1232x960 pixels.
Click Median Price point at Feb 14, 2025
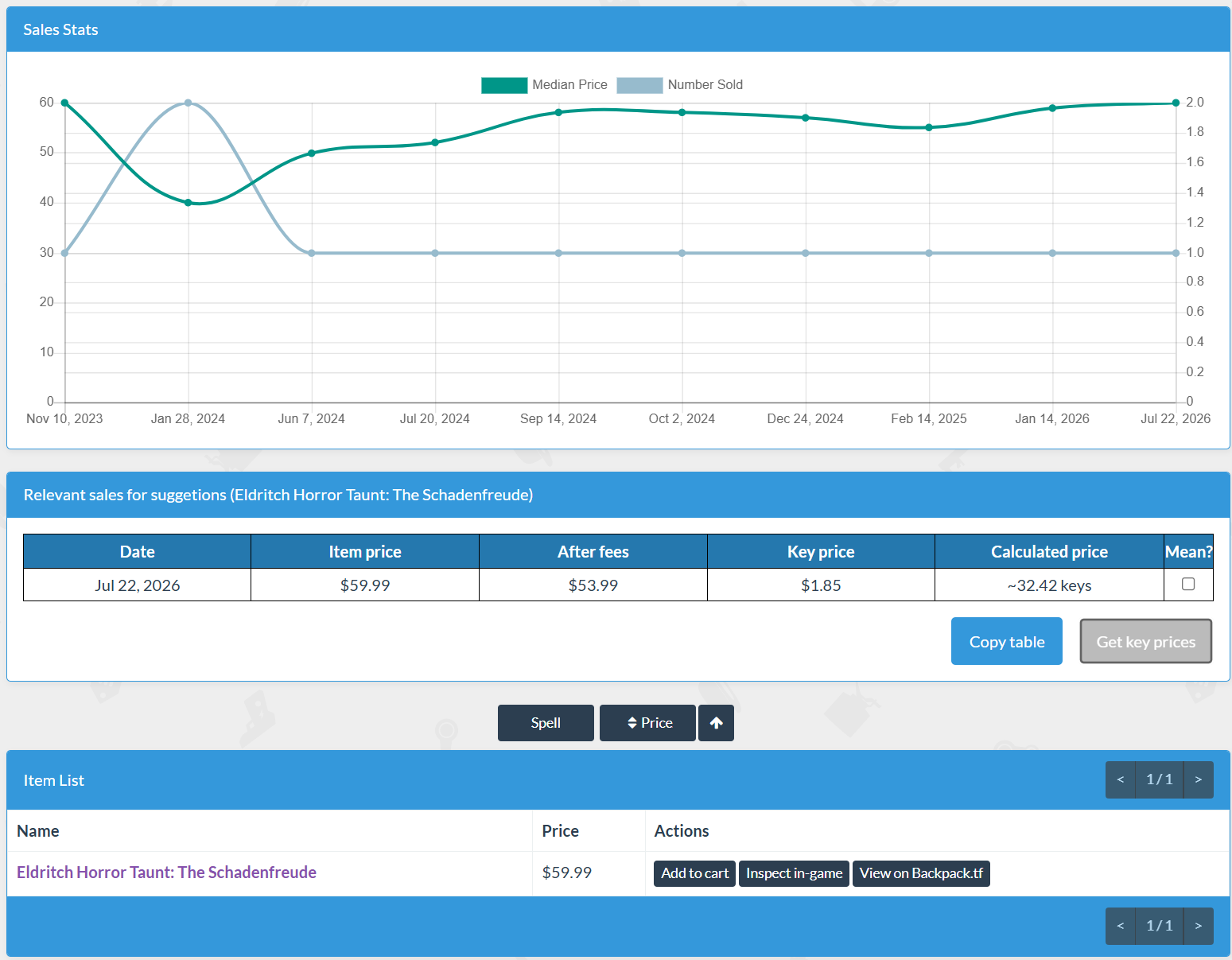coord(929,127)
